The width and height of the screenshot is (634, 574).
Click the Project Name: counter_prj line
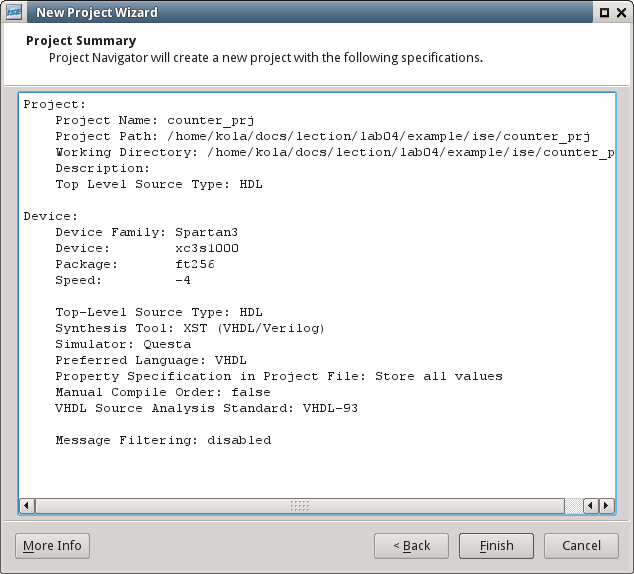click(x=155, y=120)
